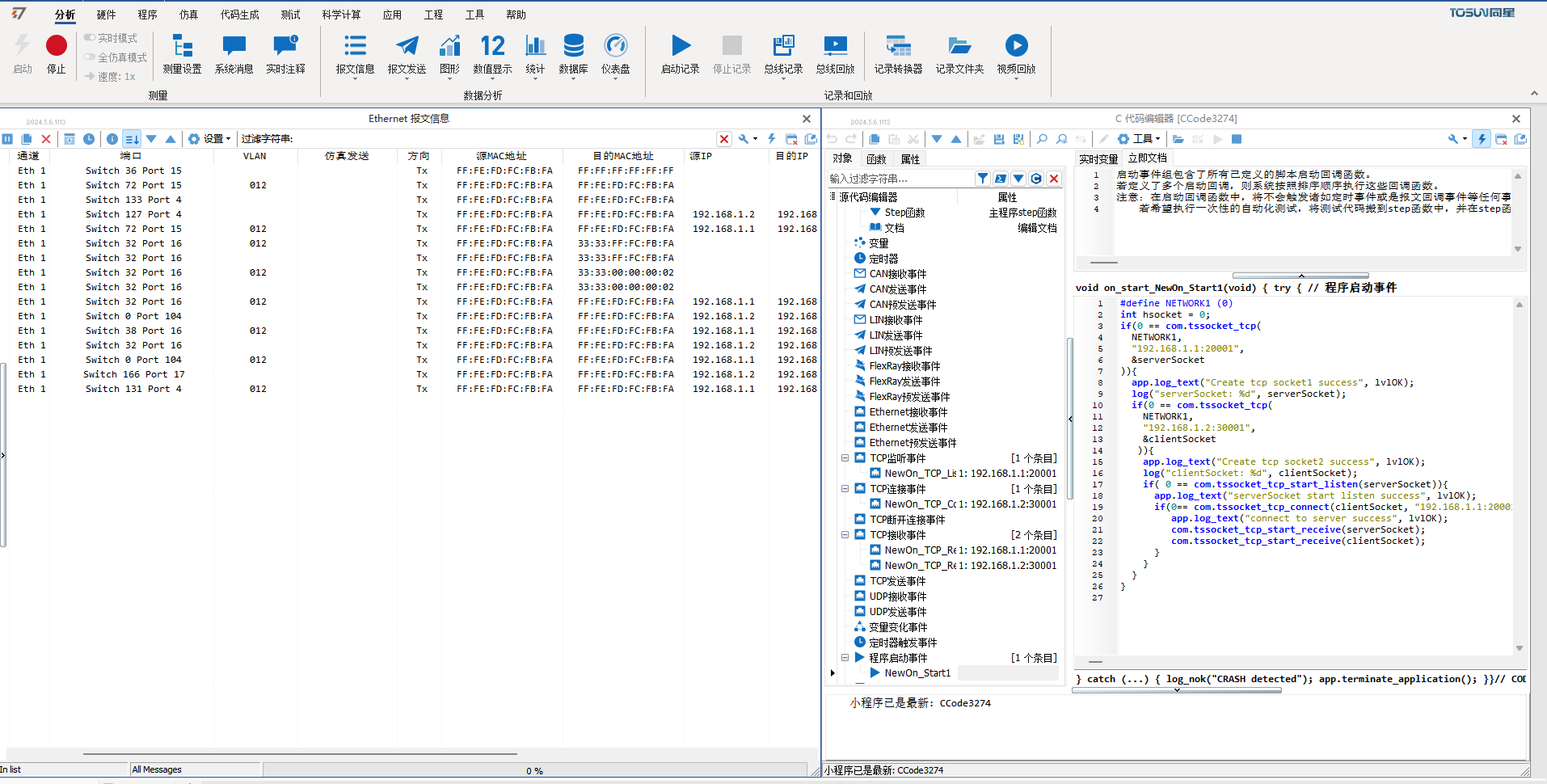
Task: Click code editor vertical scrollbar
Action: tap(1520, 476)
